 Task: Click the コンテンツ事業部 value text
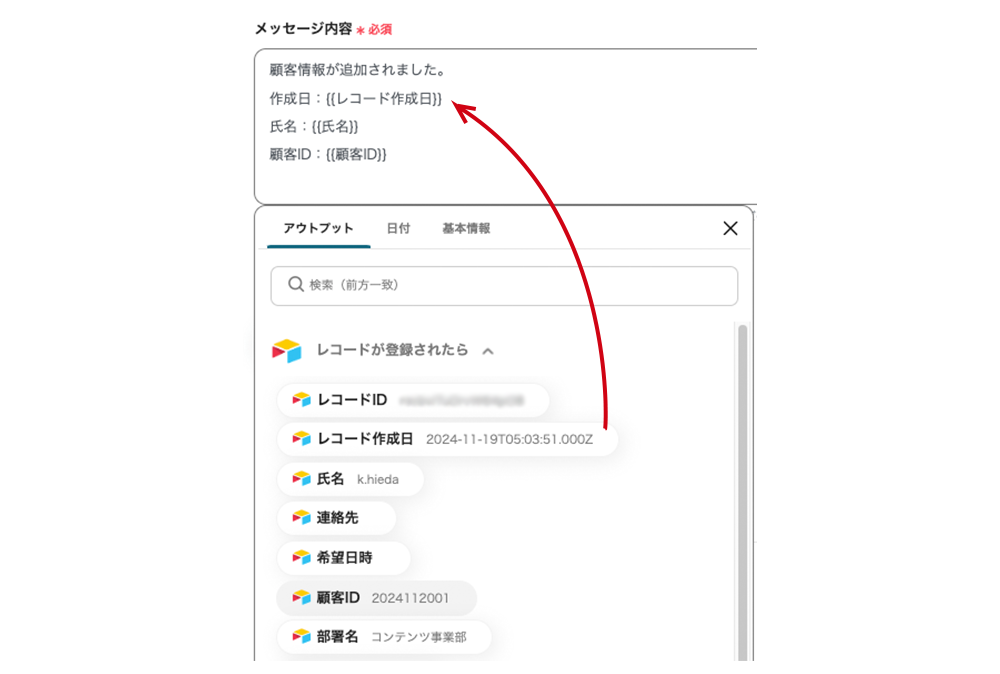point(418,637)
